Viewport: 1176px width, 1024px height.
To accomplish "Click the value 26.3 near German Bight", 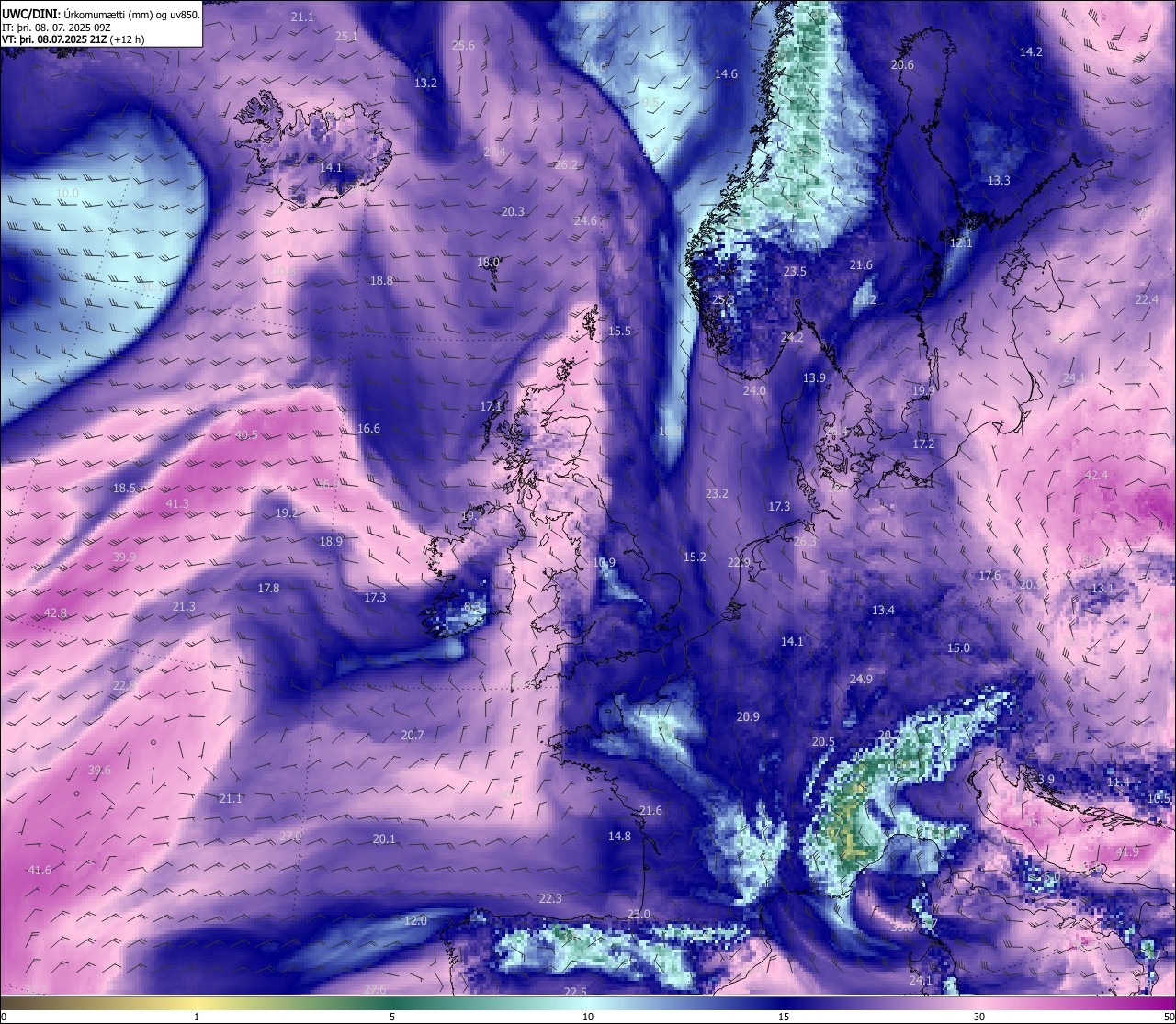I will coord(805,541).
